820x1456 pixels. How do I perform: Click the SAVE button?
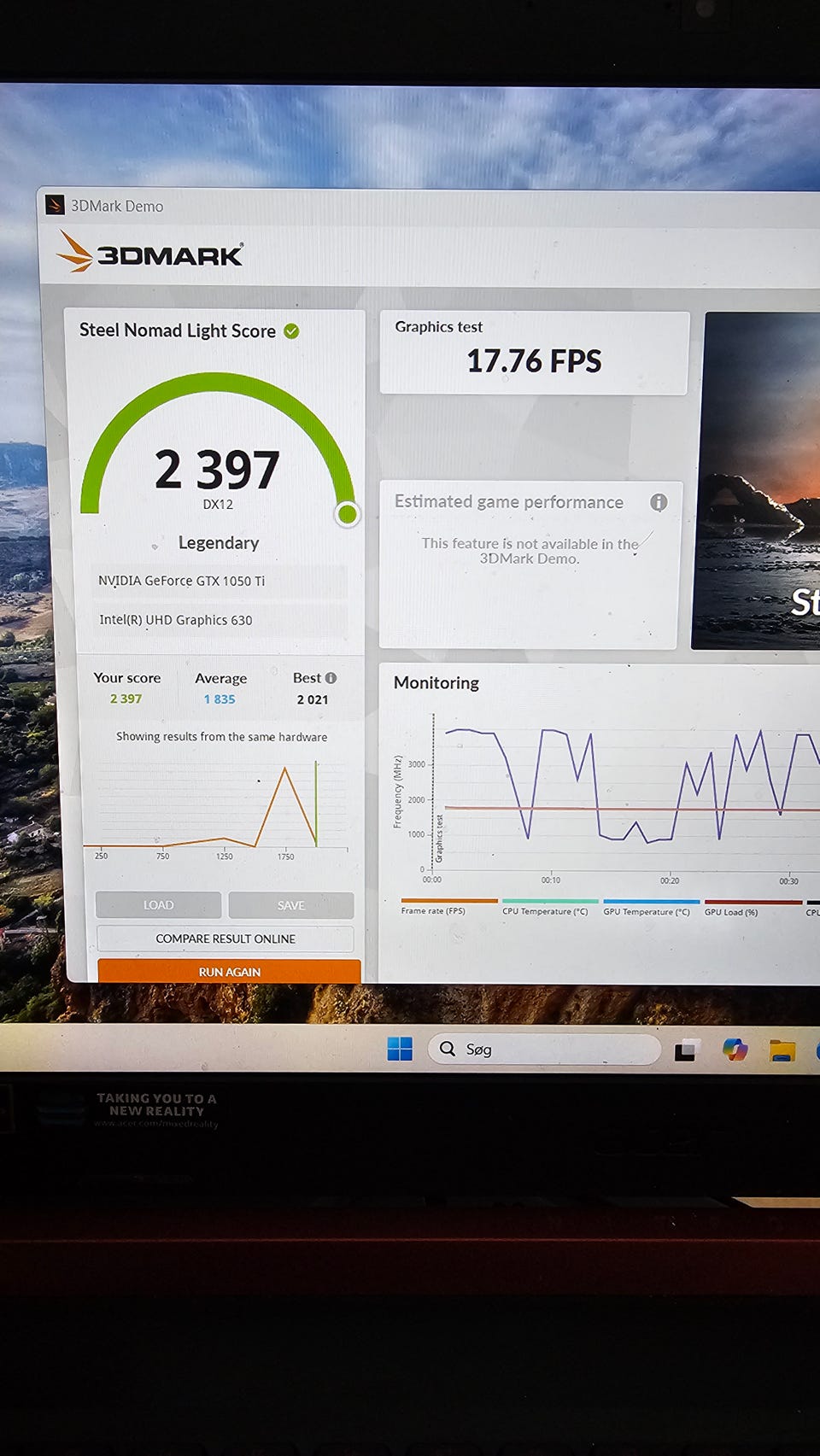[291, 905]
